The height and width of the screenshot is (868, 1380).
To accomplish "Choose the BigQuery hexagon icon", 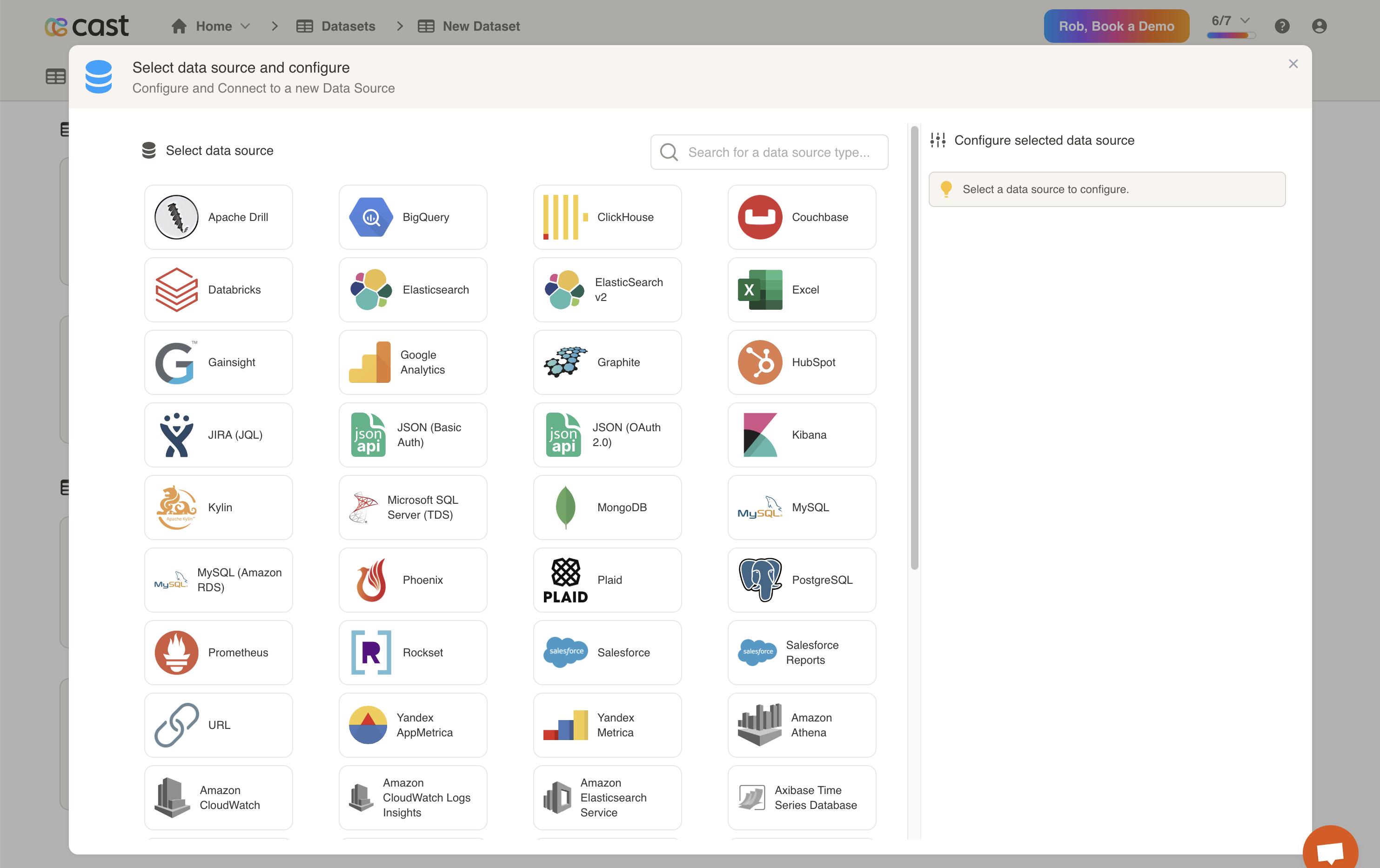I will pos(371,217).
